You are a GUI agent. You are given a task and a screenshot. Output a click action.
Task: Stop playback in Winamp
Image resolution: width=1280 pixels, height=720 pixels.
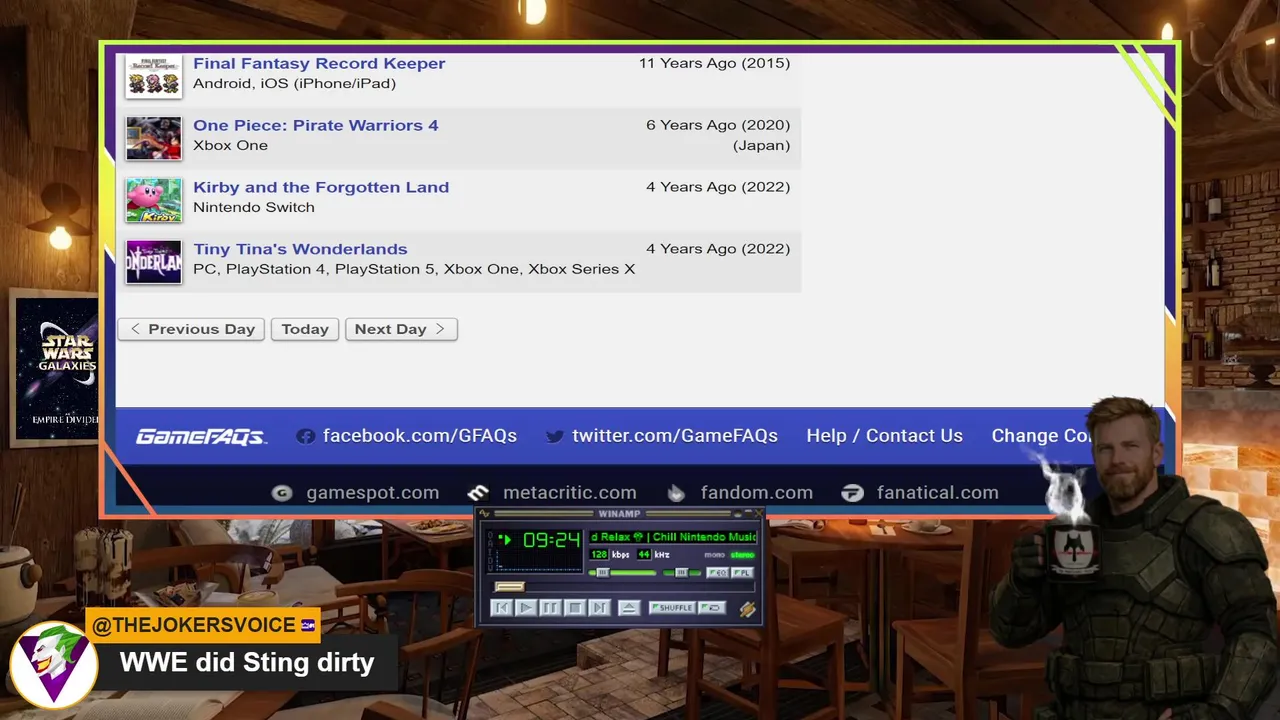[575, 608]
